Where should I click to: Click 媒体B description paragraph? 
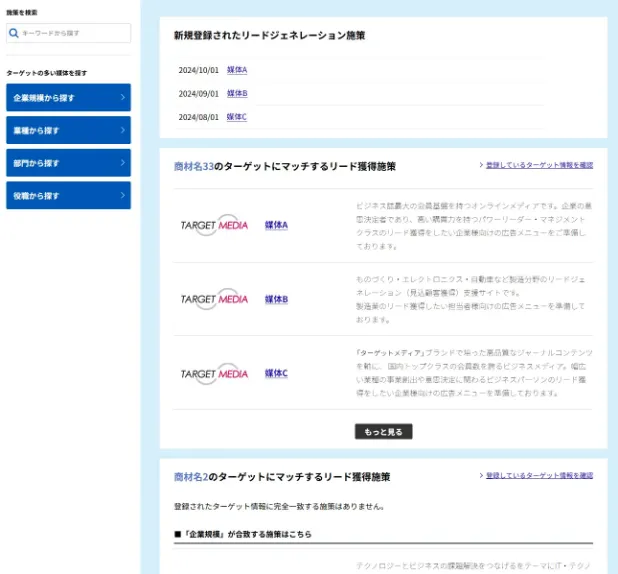[471, 300]
